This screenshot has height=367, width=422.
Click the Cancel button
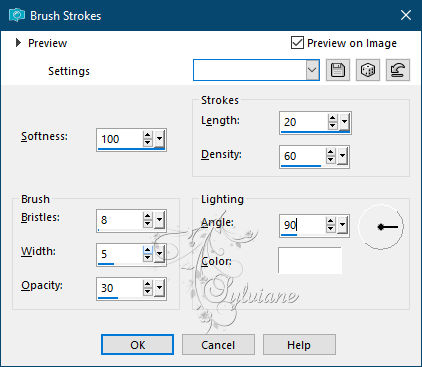(x=218, y=345)
